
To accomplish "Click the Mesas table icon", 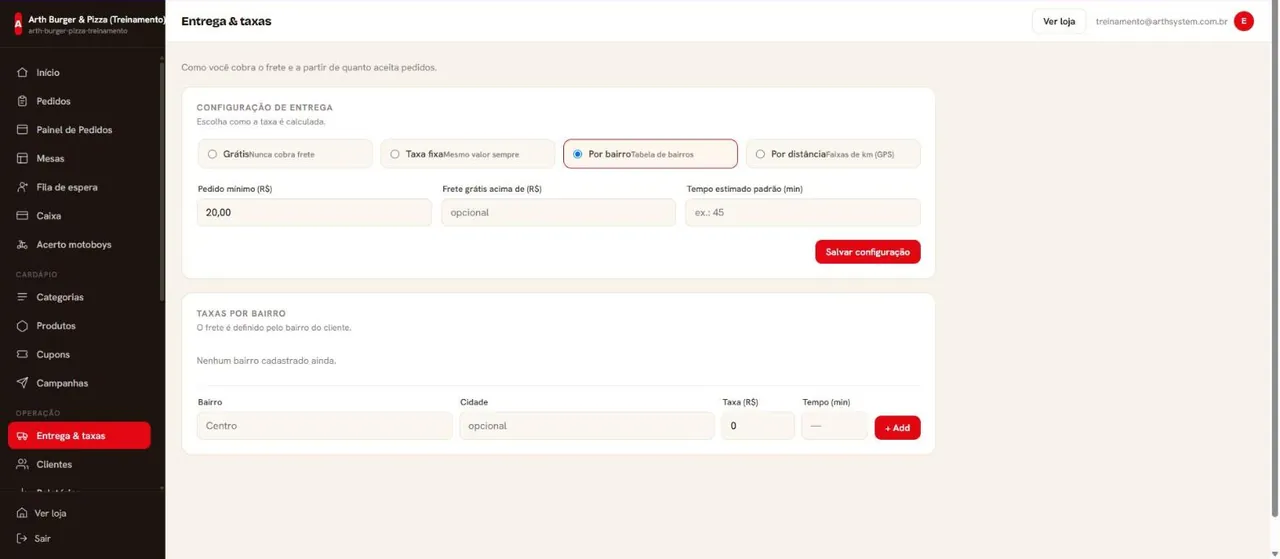I will pos(22,158).
